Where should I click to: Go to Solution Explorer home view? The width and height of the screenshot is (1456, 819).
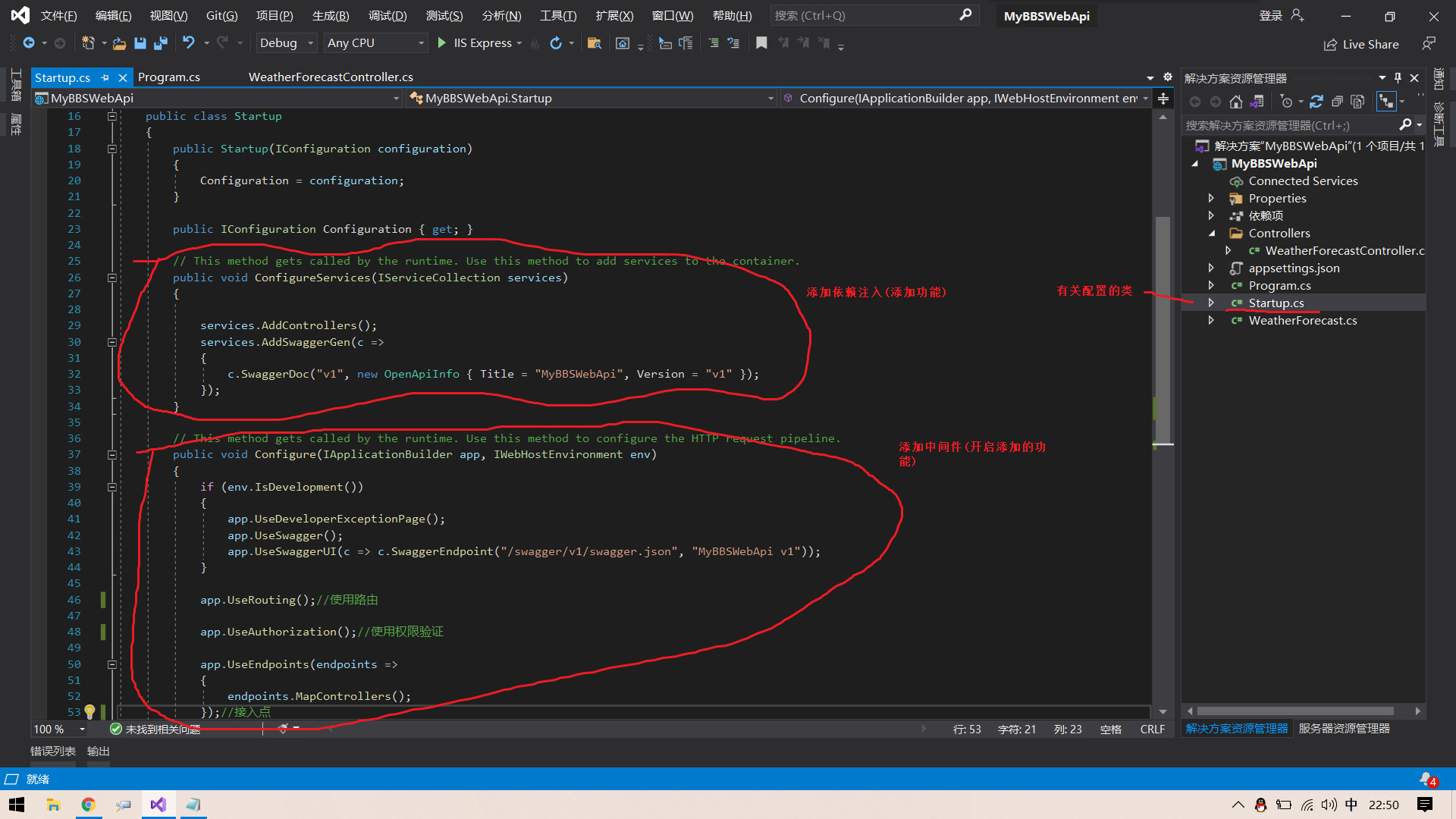click(1236, 102)
